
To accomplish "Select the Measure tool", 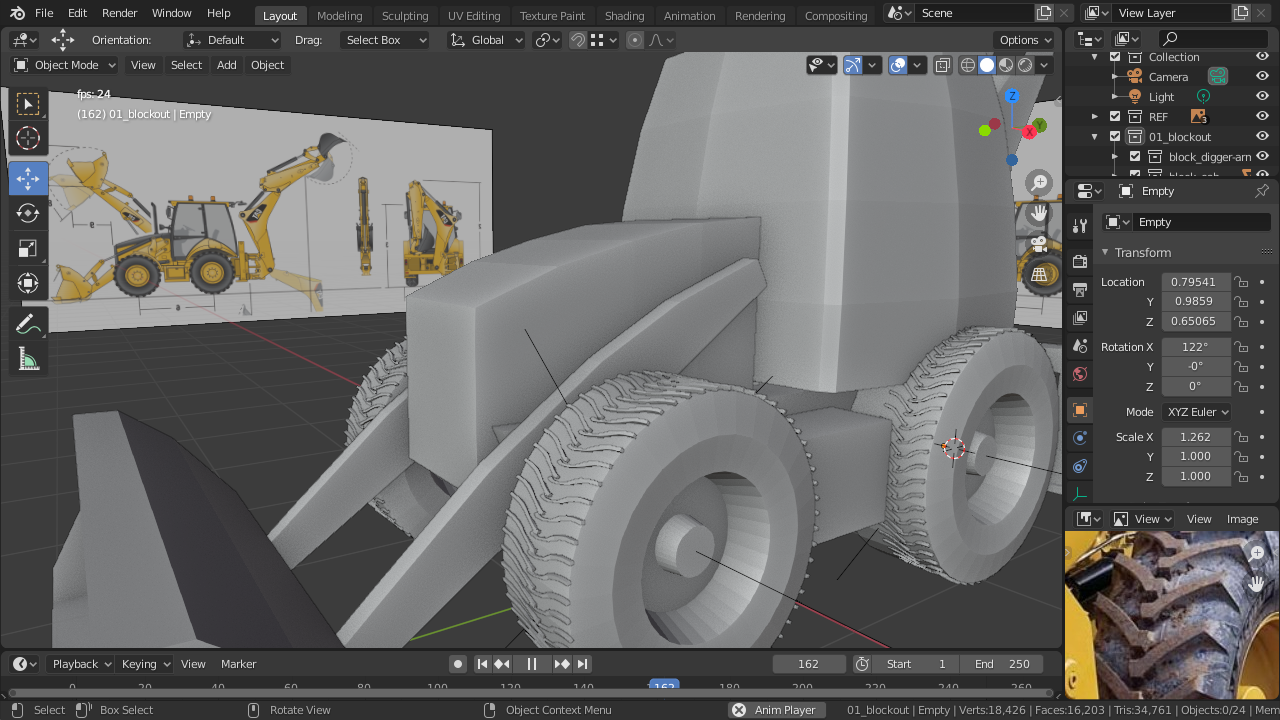I will 28,360.
